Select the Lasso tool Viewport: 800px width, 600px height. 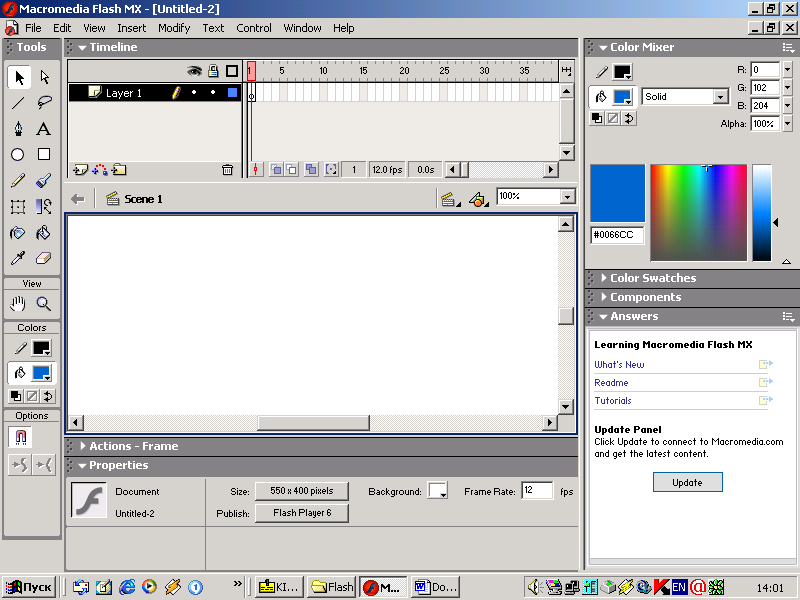coord(44,103)
